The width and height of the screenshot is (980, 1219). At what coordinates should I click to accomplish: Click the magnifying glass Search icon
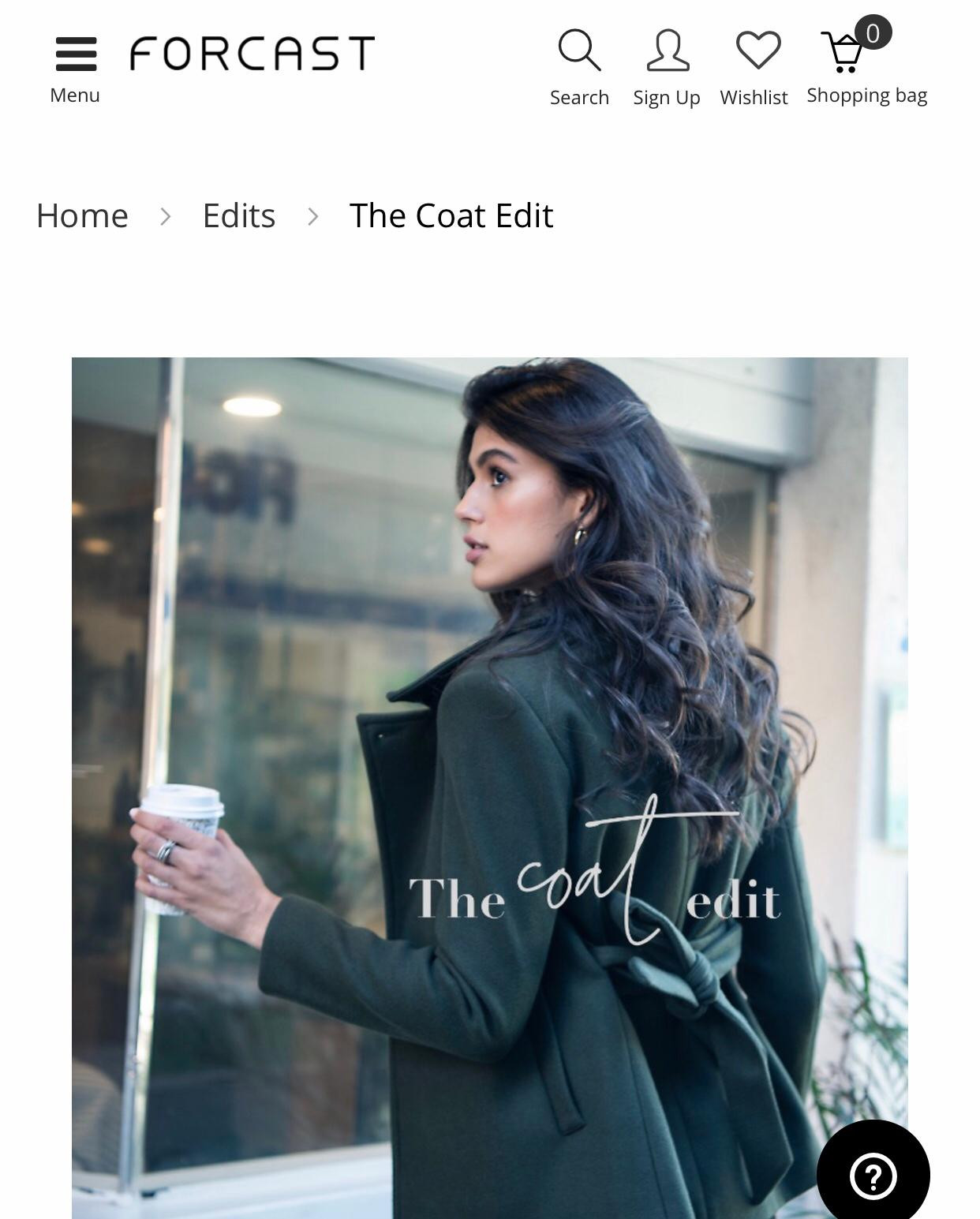579,50
